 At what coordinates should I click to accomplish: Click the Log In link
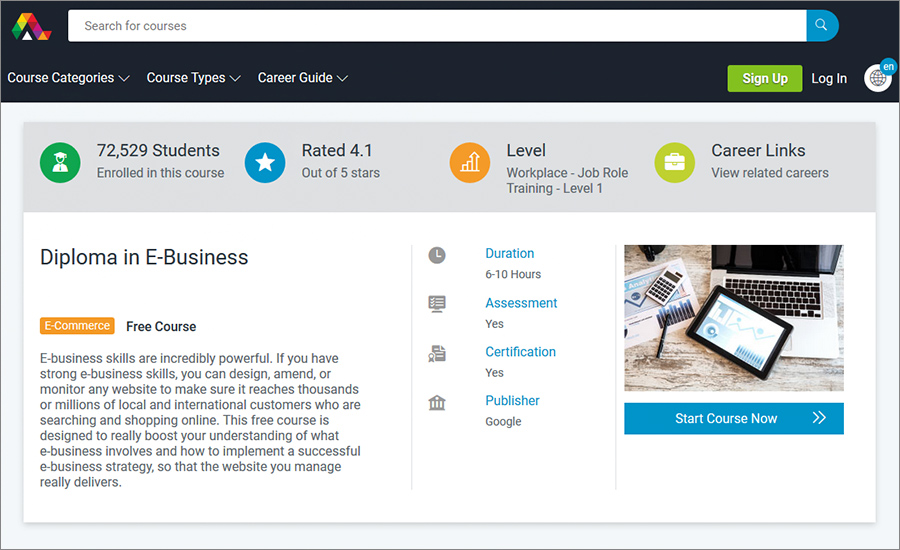pos(829,78)
